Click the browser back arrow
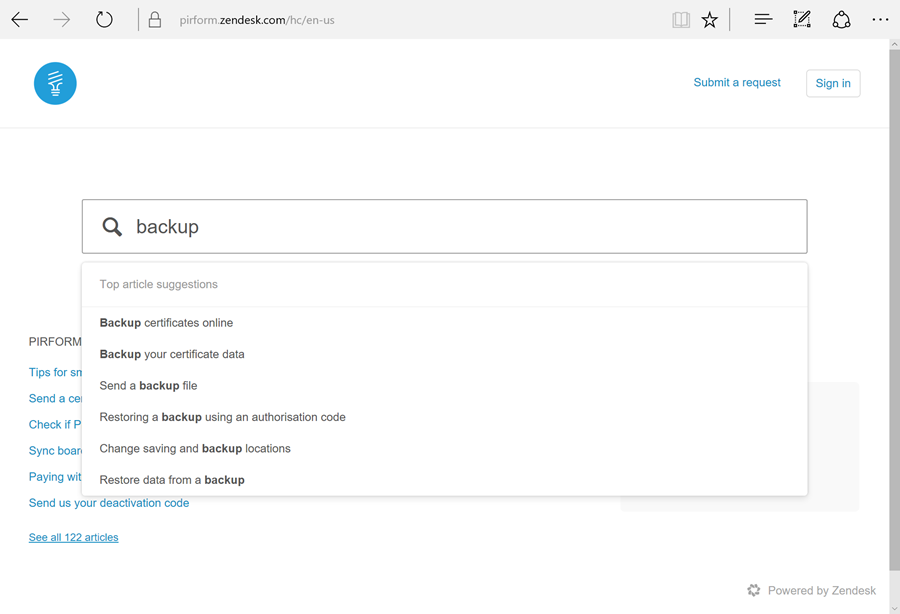 [20, 20]
